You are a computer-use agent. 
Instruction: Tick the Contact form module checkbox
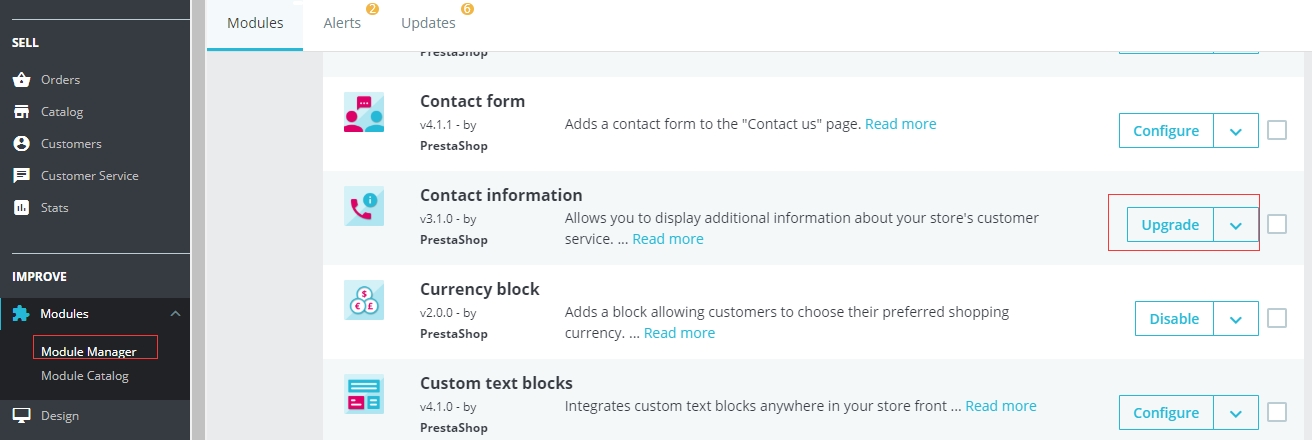[1277, 130]
